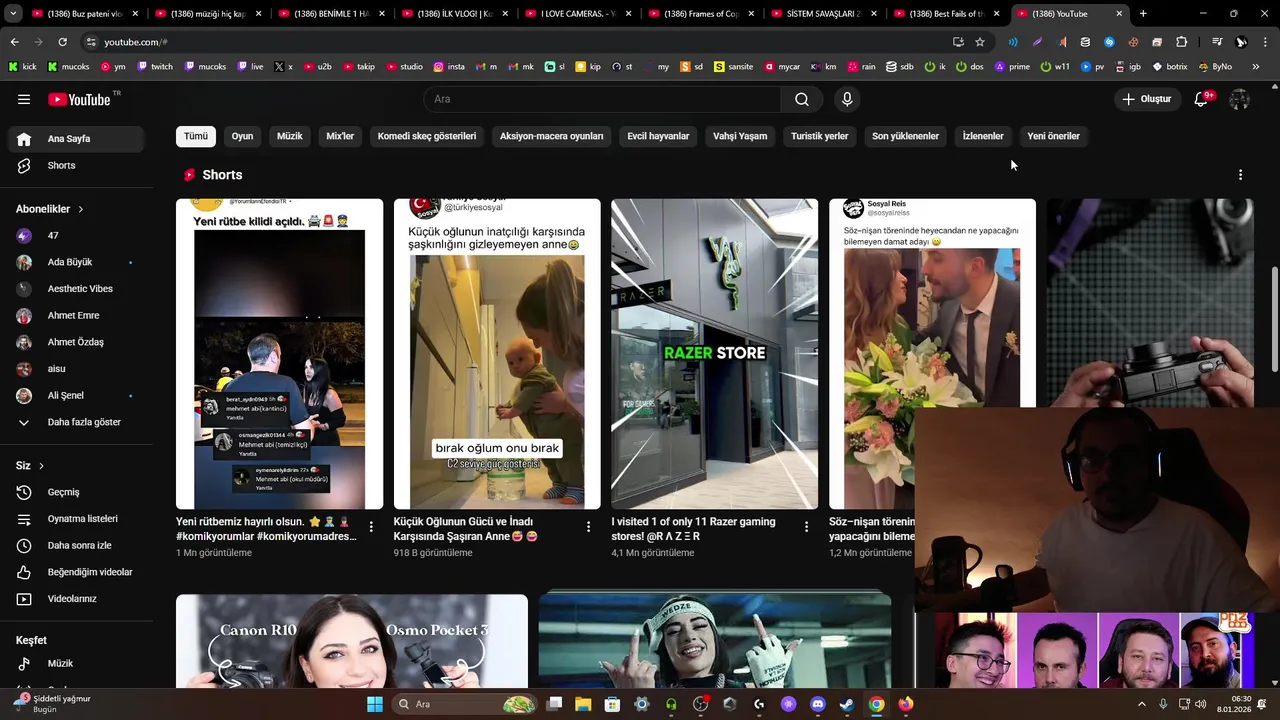Screen dimensions: 1280x720
Task: Select the Mix'ler filter chip
Action: pos(340,136)
